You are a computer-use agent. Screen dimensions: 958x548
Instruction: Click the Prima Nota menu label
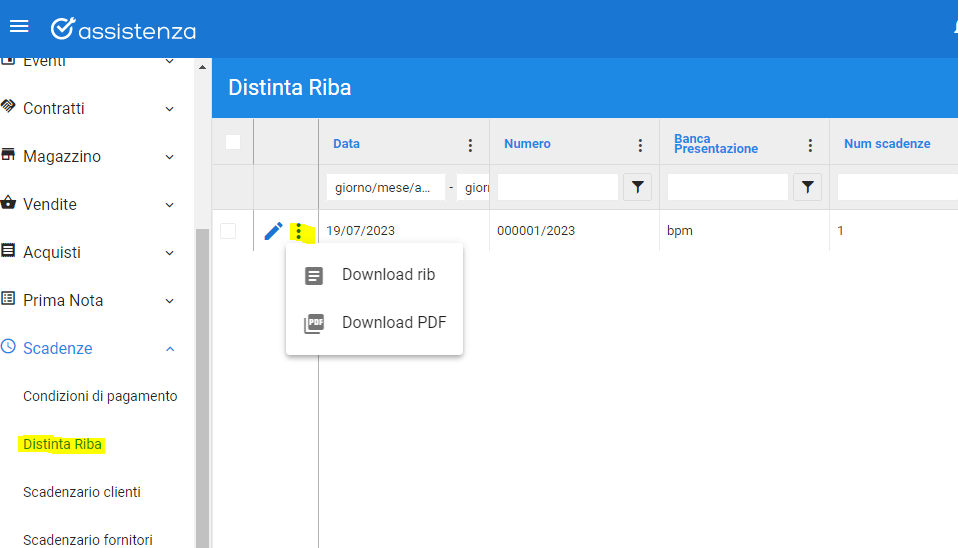coord(63,301)
